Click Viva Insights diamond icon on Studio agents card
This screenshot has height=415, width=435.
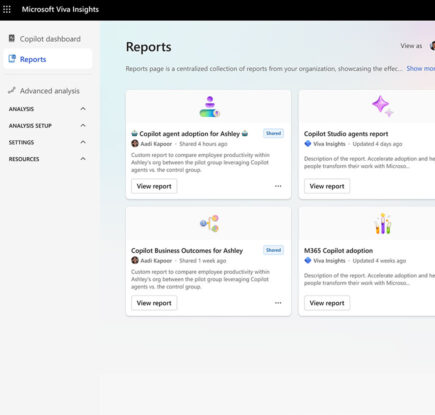pyautogui.click(x=308, y=144)
